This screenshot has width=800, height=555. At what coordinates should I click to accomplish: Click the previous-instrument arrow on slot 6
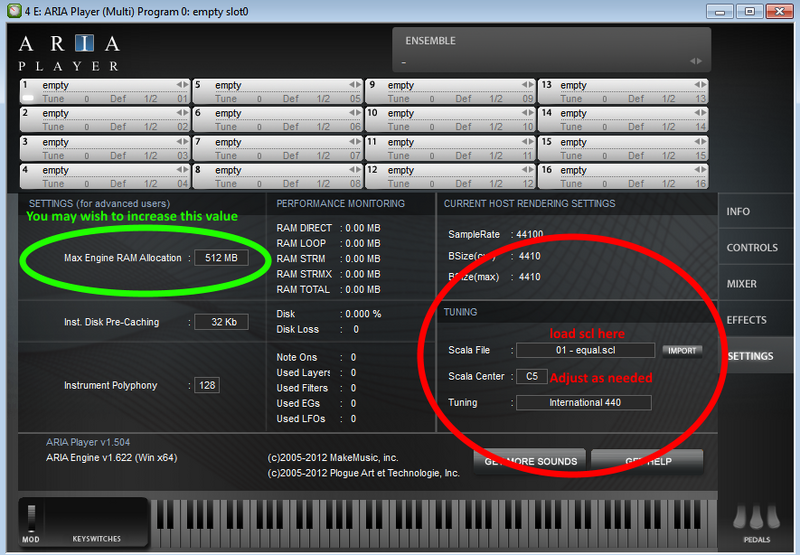point(353,113)
